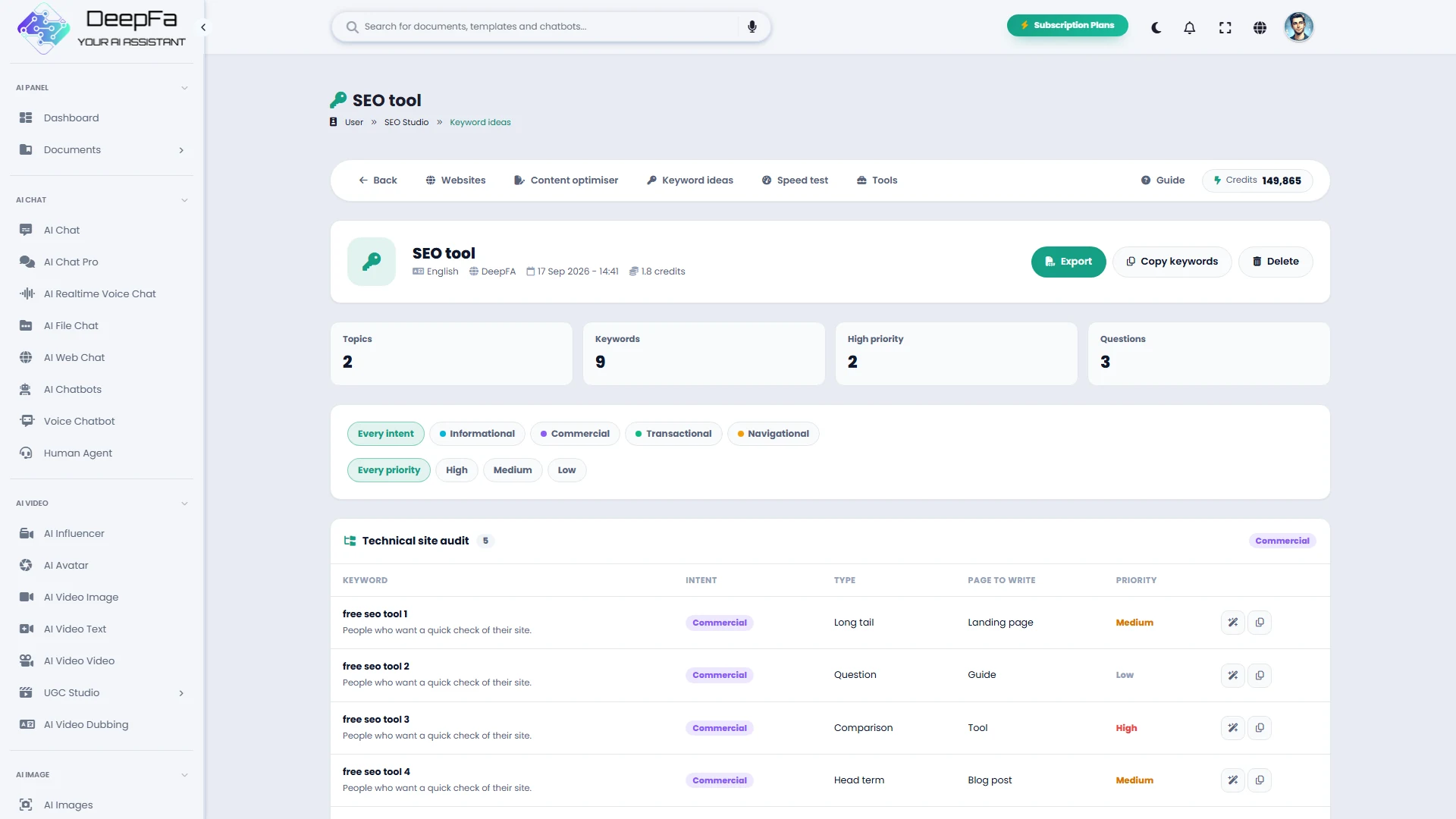The width and height of the screenshot is (1456, 819).
Task: Toggle dark mode moon icon
Action: pyautogui.click(x=1156, y=28)
